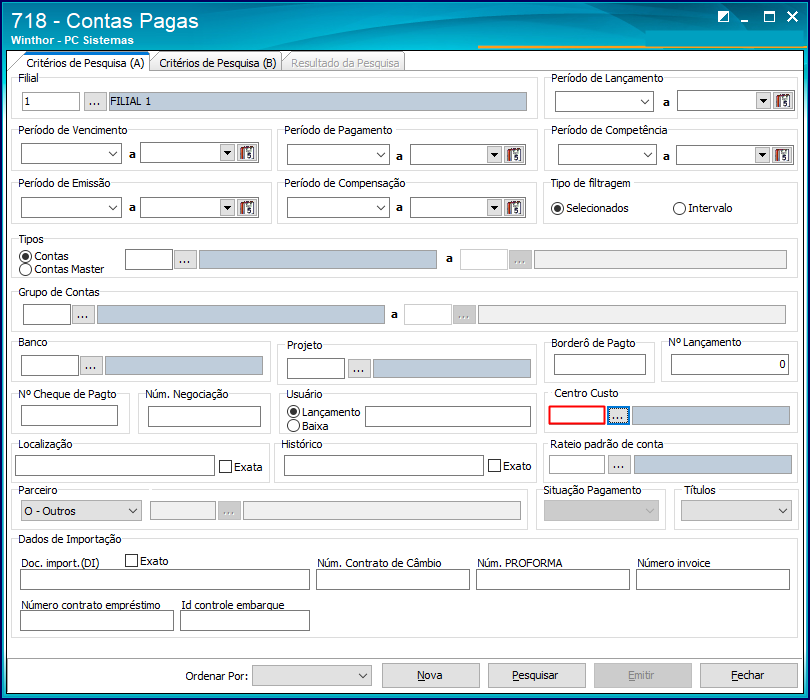Click Histórico text field
Image resolution: width=810 pixels, height=700 pixels.
383,465
